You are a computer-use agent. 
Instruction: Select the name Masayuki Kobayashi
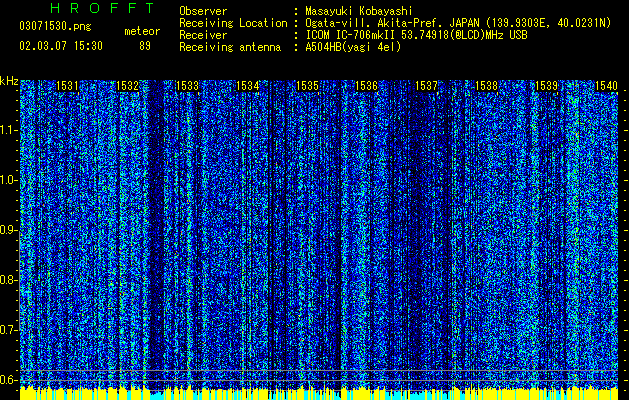(x=359, y=11)
